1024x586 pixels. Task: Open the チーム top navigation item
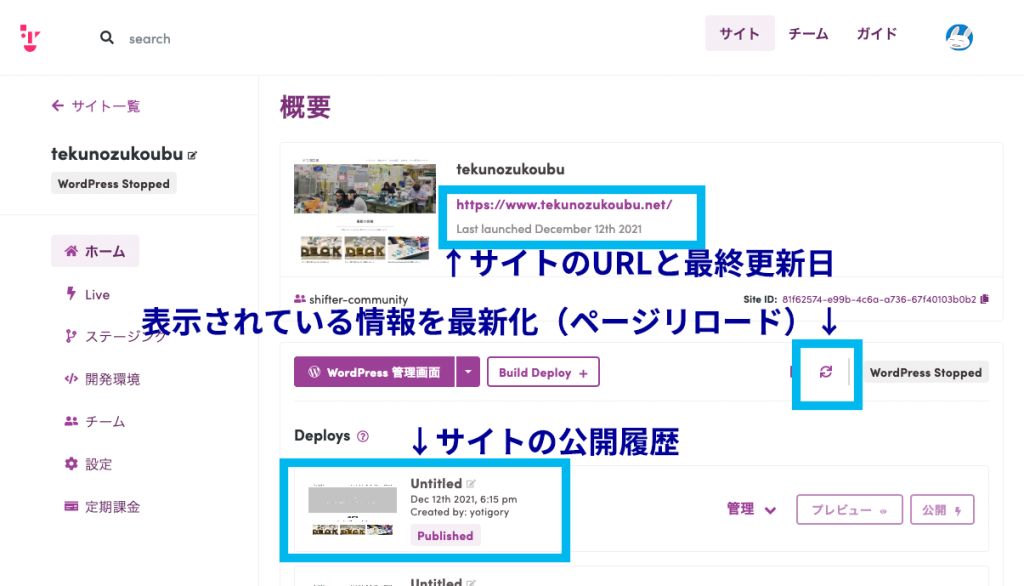pos(808,33)
